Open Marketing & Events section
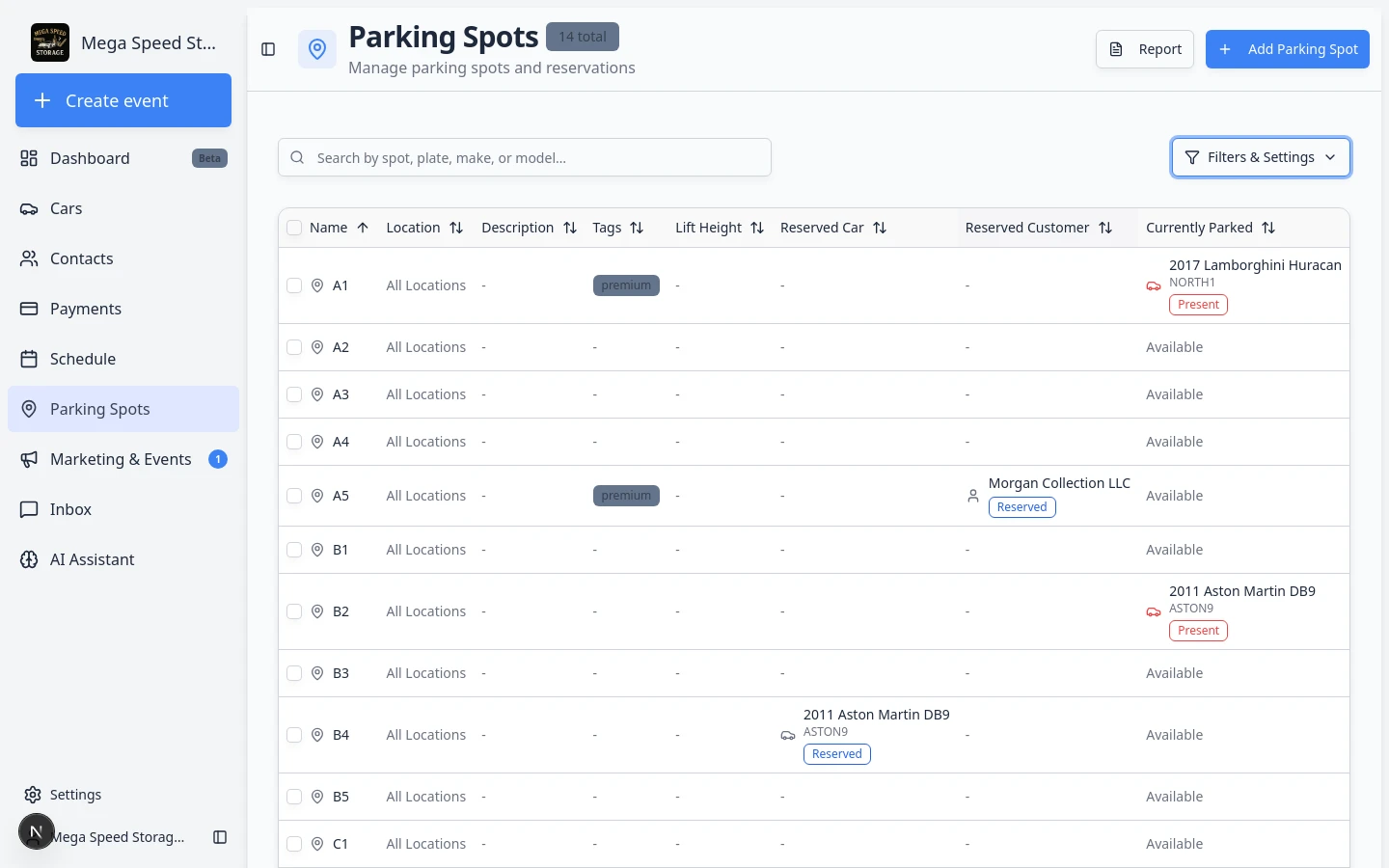1389x868 pixels. (123, 459)
